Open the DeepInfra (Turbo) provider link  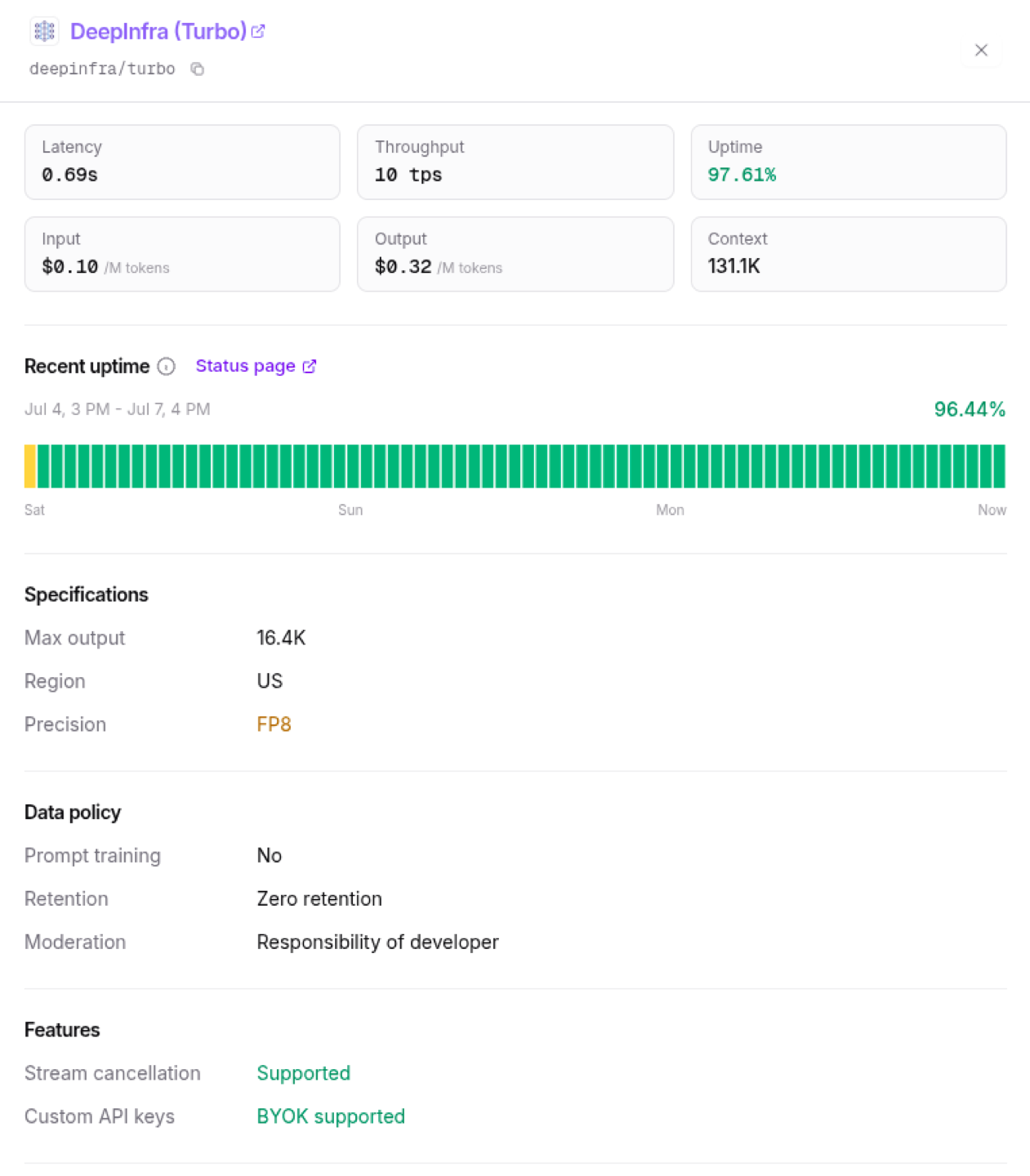point(158,31)
